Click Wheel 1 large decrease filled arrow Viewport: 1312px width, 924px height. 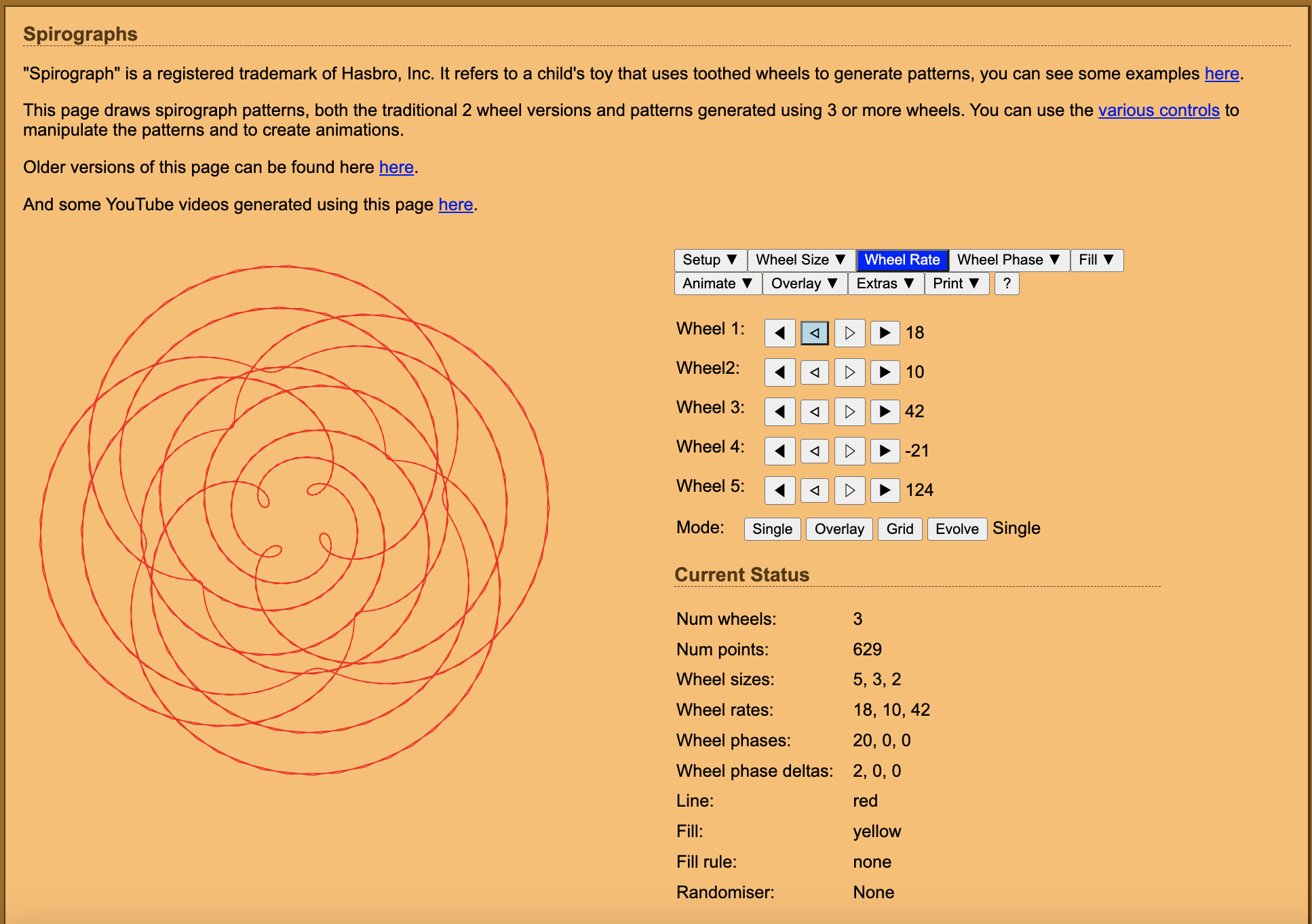coord(779,333)
